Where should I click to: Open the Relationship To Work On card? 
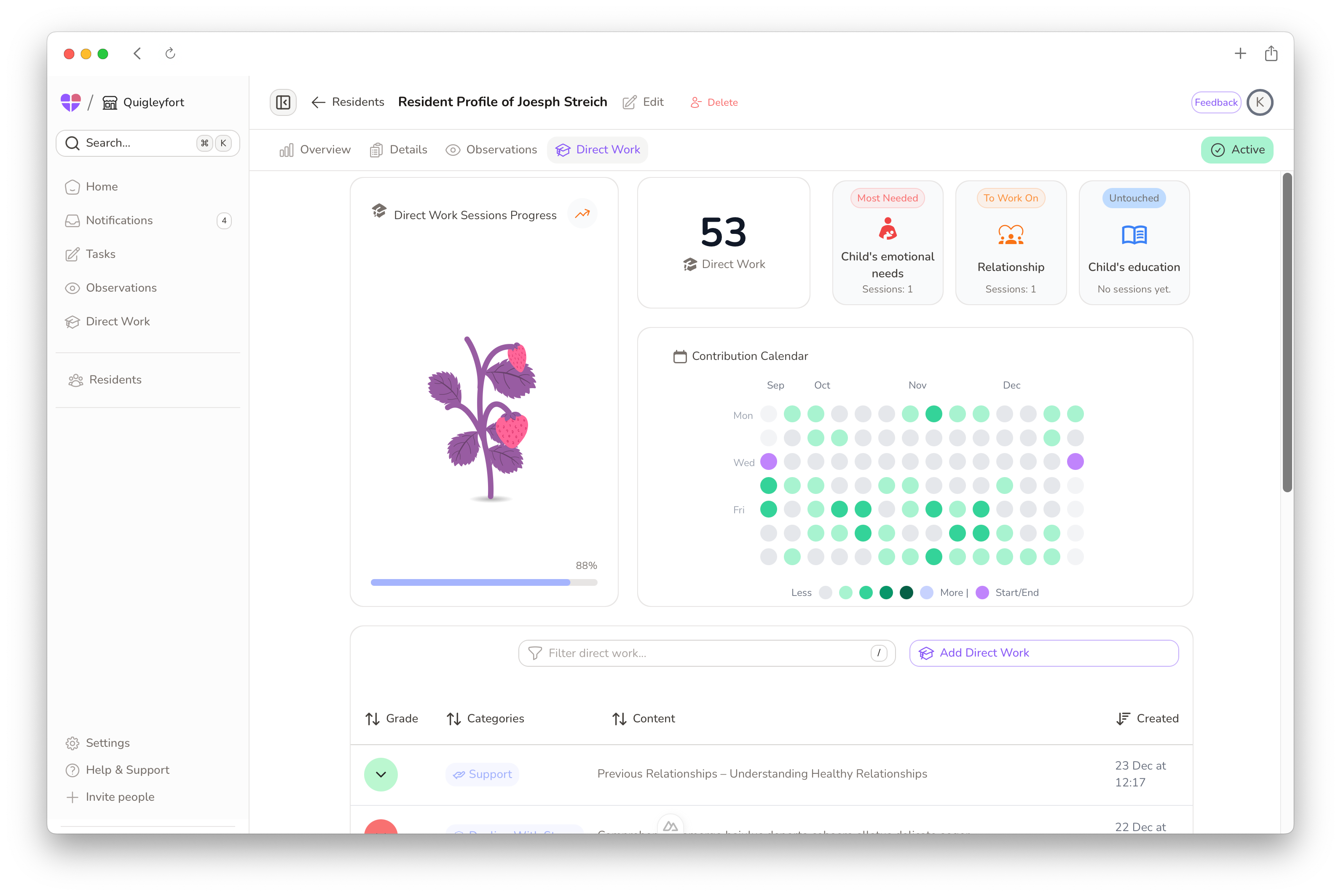tap(1011, 243)
